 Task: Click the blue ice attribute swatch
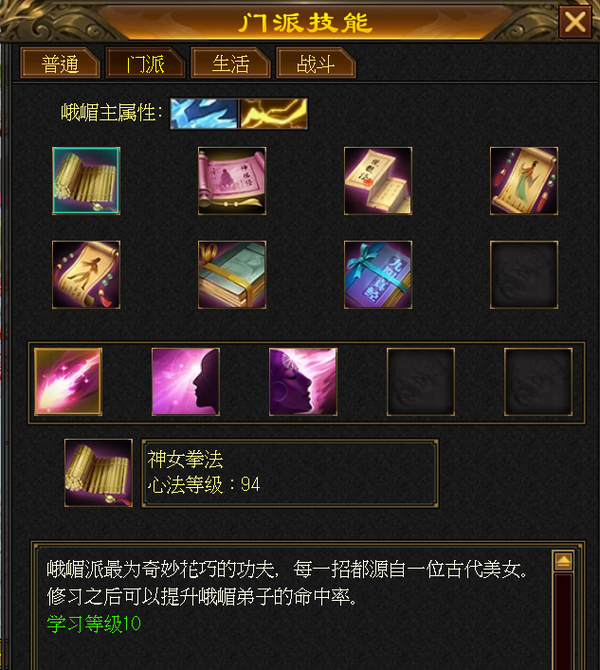[204, 114]
